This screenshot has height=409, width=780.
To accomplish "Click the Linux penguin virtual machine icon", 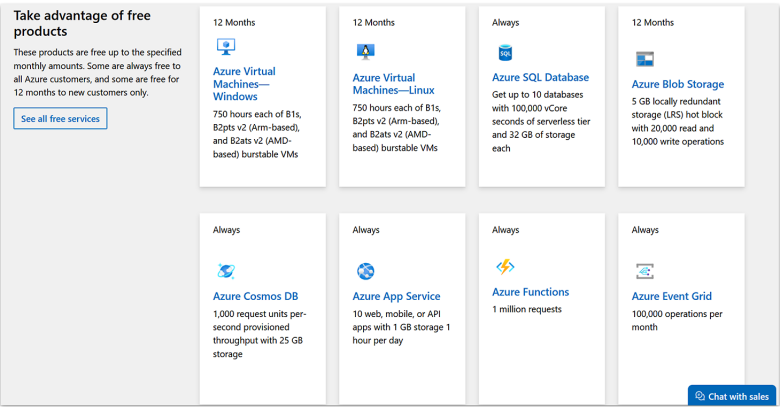I will coord(366,51).
